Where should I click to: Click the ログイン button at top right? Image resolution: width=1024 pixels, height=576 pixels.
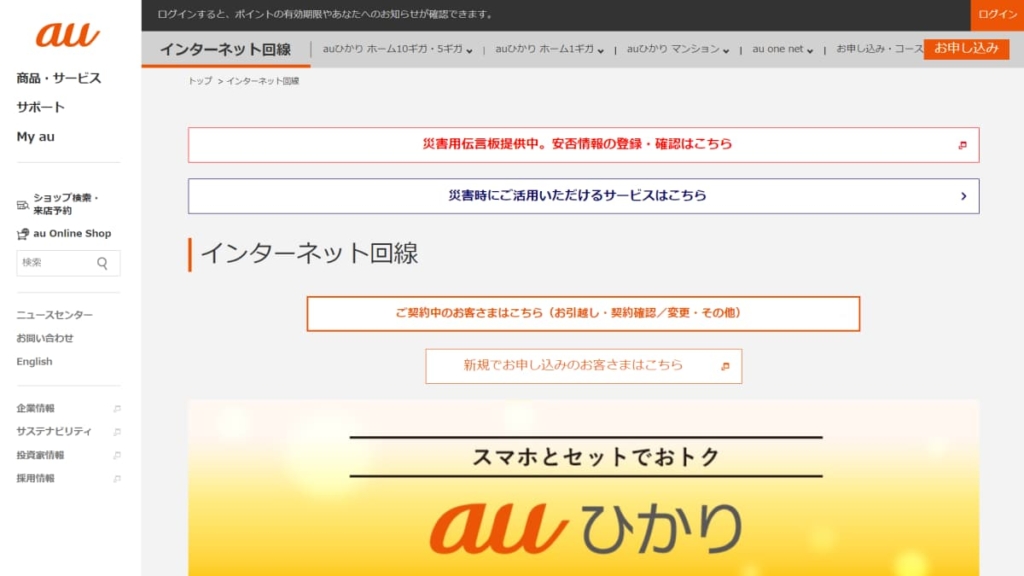coord(996,15)
